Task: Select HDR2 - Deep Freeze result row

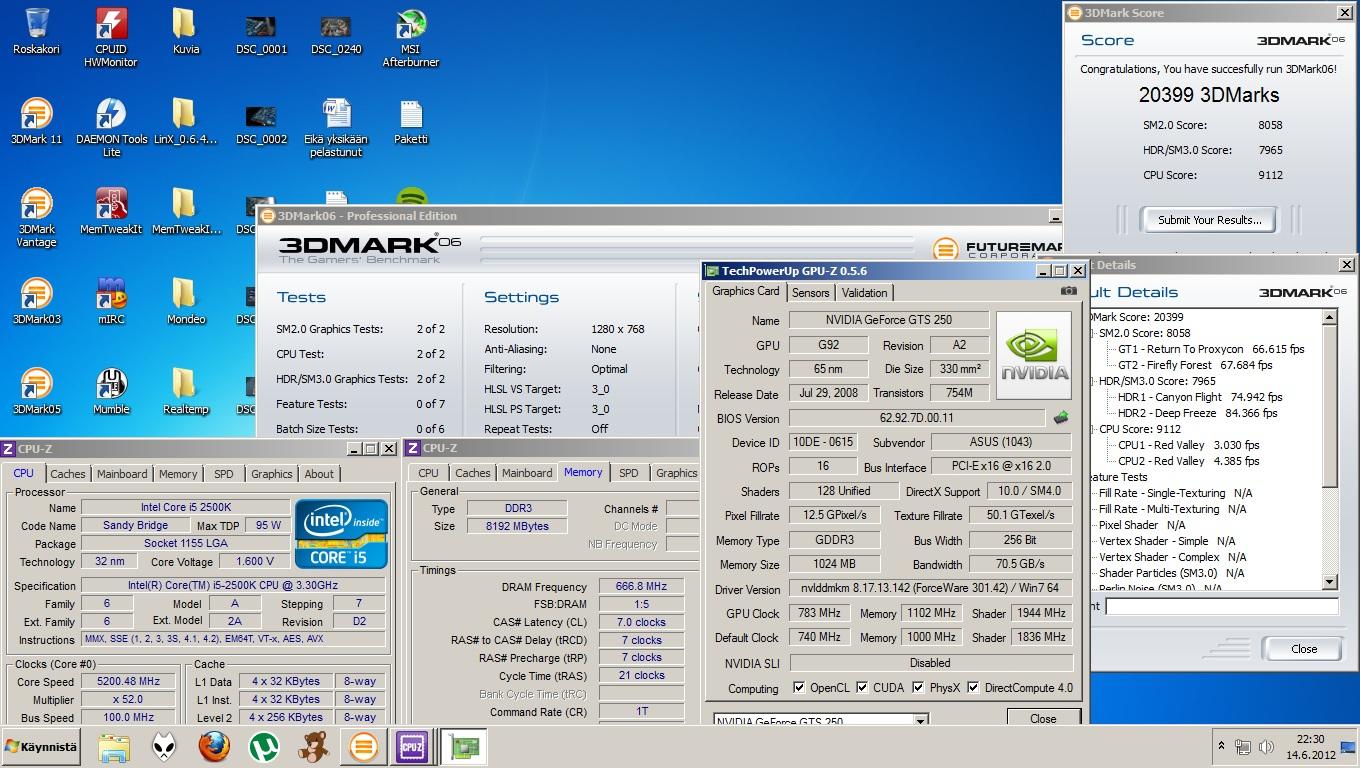Action: click(x=1197, y=413)
